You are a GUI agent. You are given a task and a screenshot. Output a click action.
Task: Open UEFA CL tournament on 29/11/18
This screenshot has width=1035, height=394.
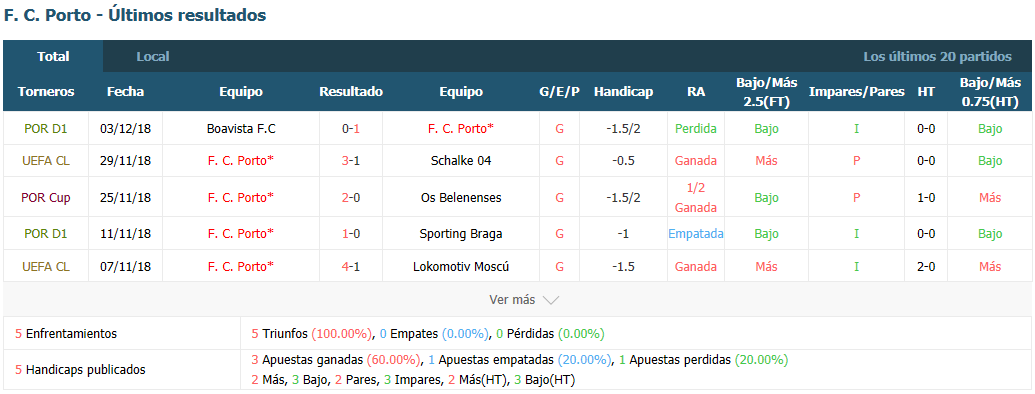pos(46,160)
